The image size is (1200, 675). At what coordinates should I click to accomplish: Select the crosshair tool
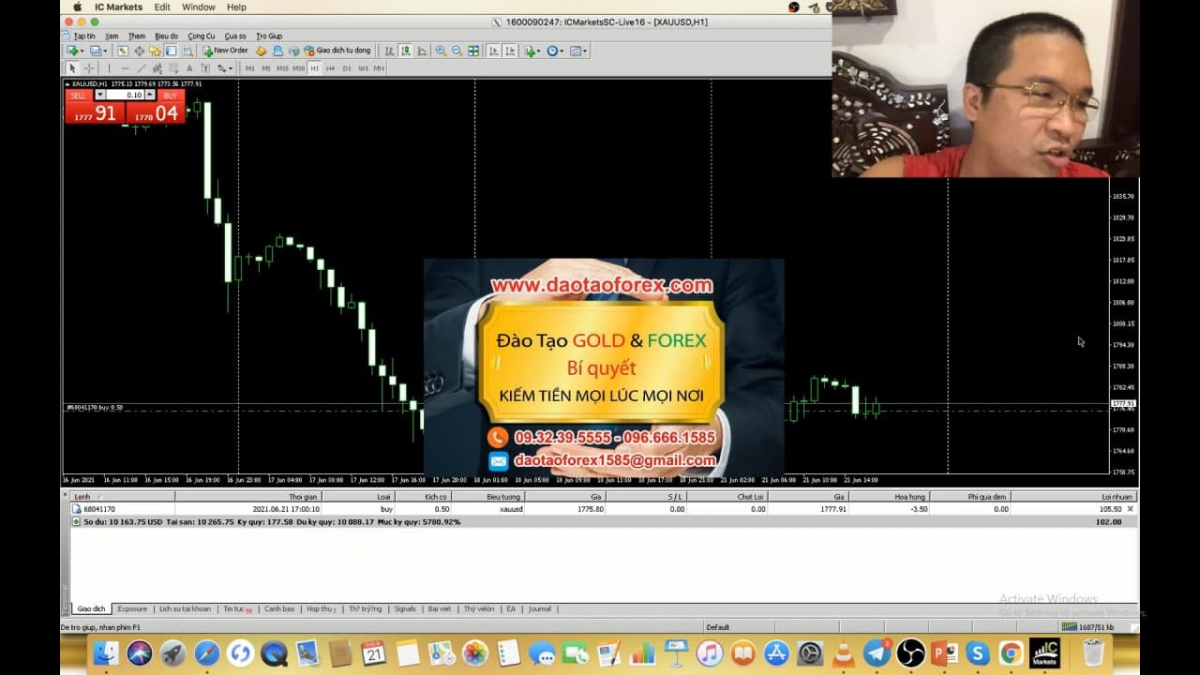pos(89,68)
